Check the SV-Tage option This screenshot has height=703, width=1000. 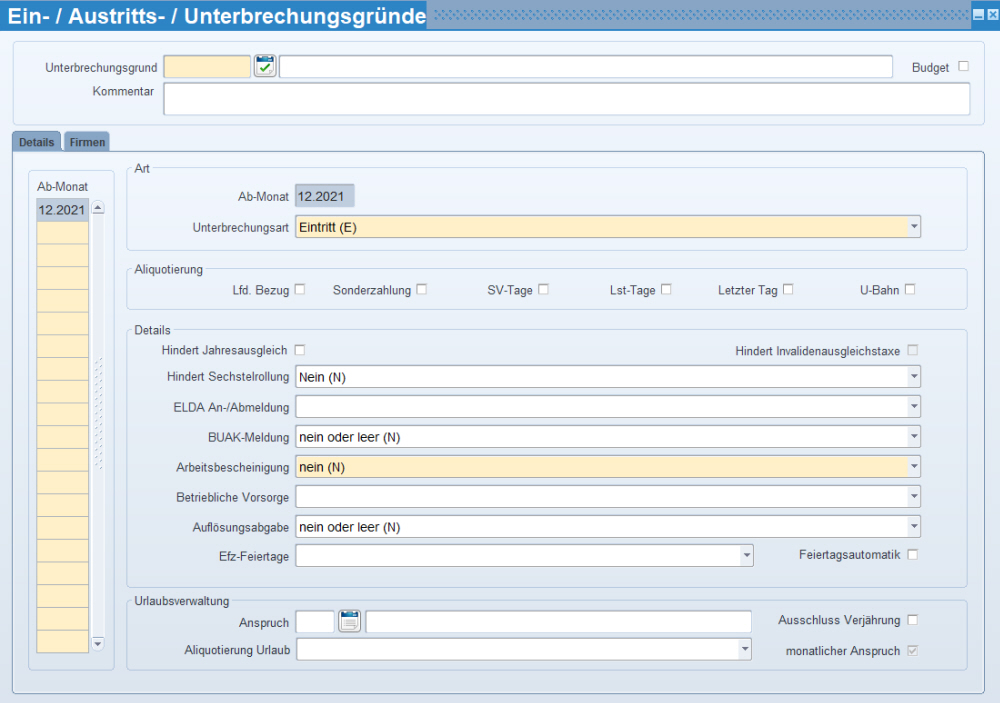(x=543, y=290)
